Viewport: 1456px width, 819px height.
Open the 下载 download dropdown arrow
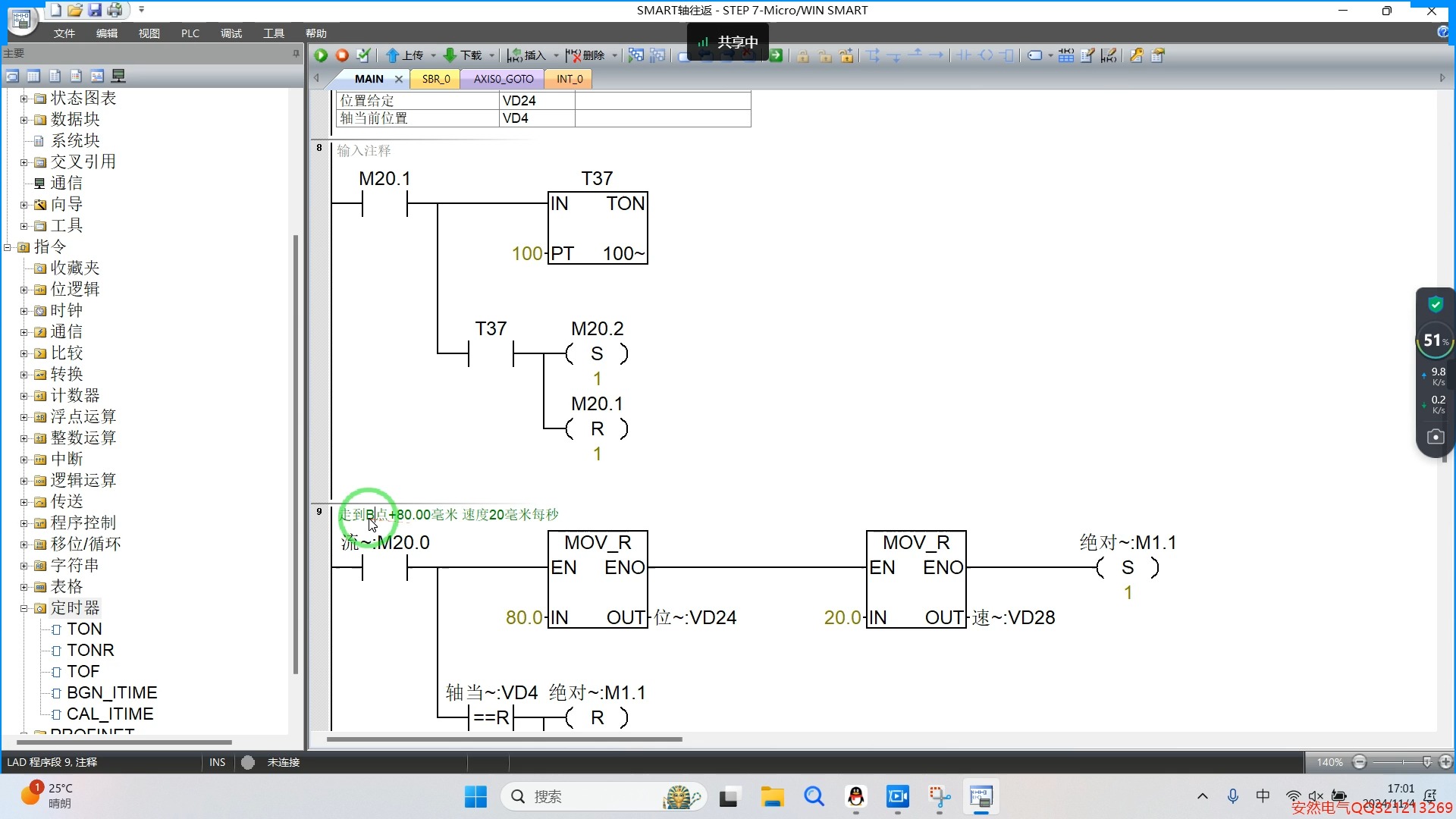point(491,55)
